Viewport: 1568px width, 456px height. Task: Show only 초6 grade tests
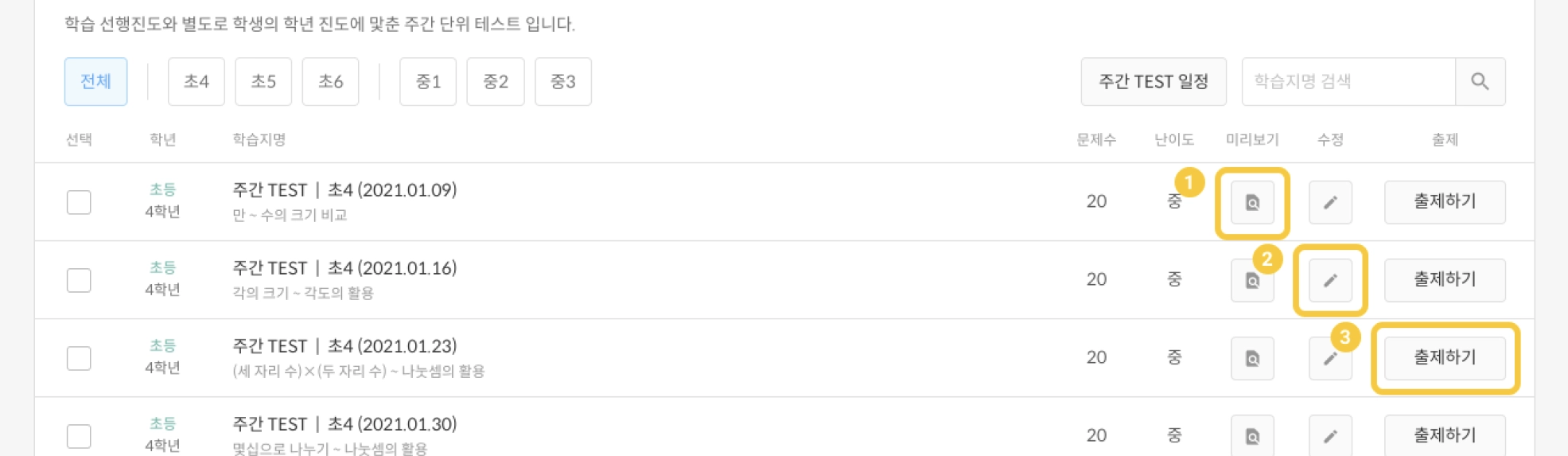[x=330, y=81]
